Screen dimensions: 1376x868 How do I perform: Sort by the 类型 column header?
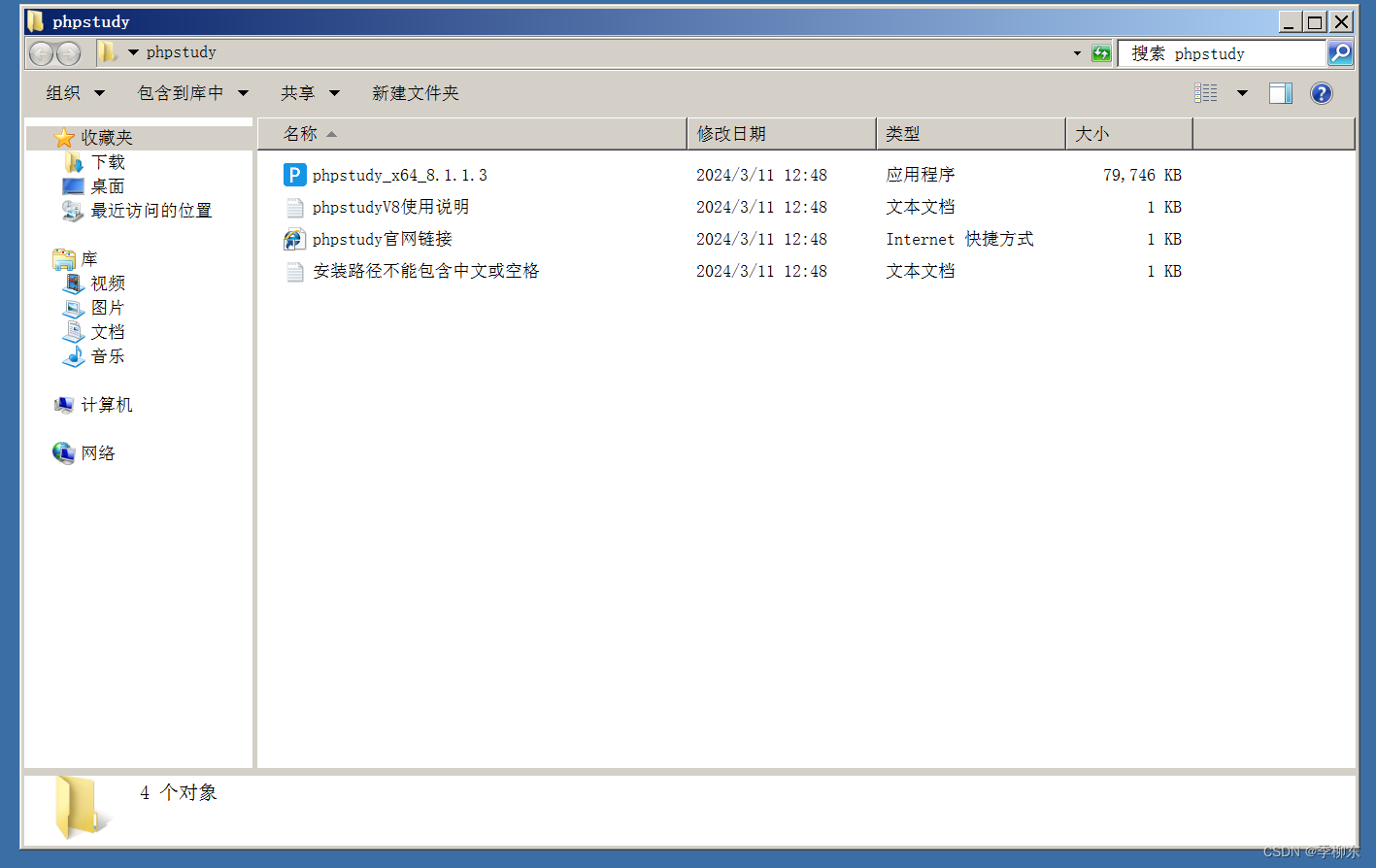click(x=971, y=134)
